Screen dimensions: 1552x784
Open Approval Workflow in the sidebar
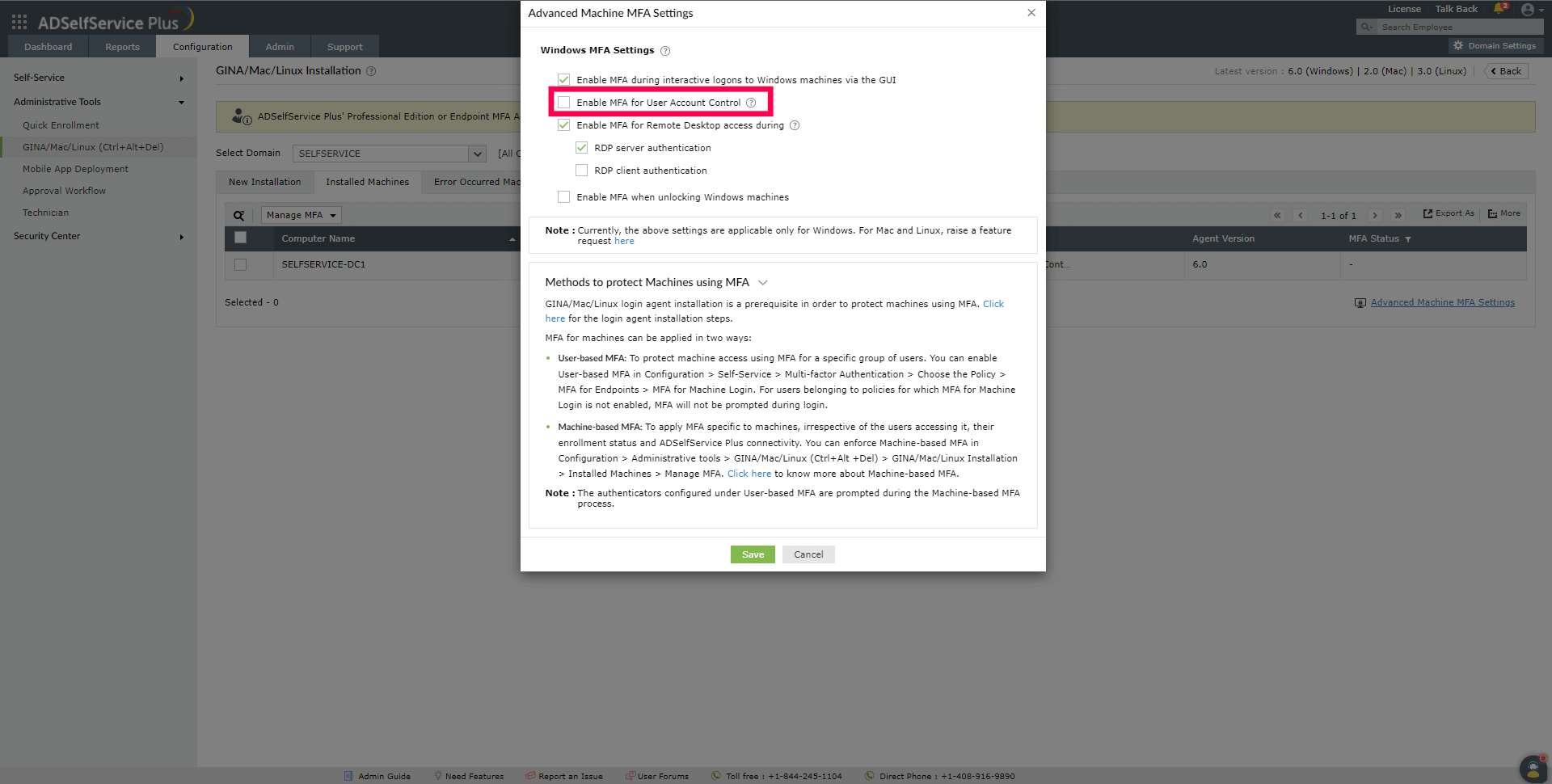64,191
